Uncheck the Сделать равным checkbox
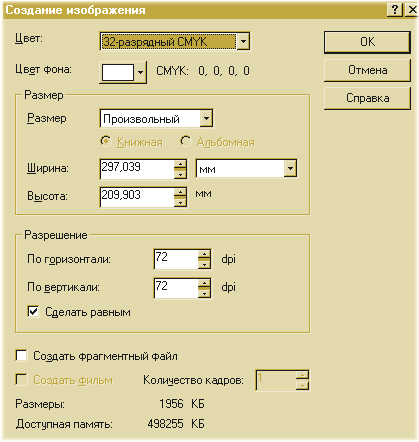Viewport: 419px width, 442px height. pos(33,312)
